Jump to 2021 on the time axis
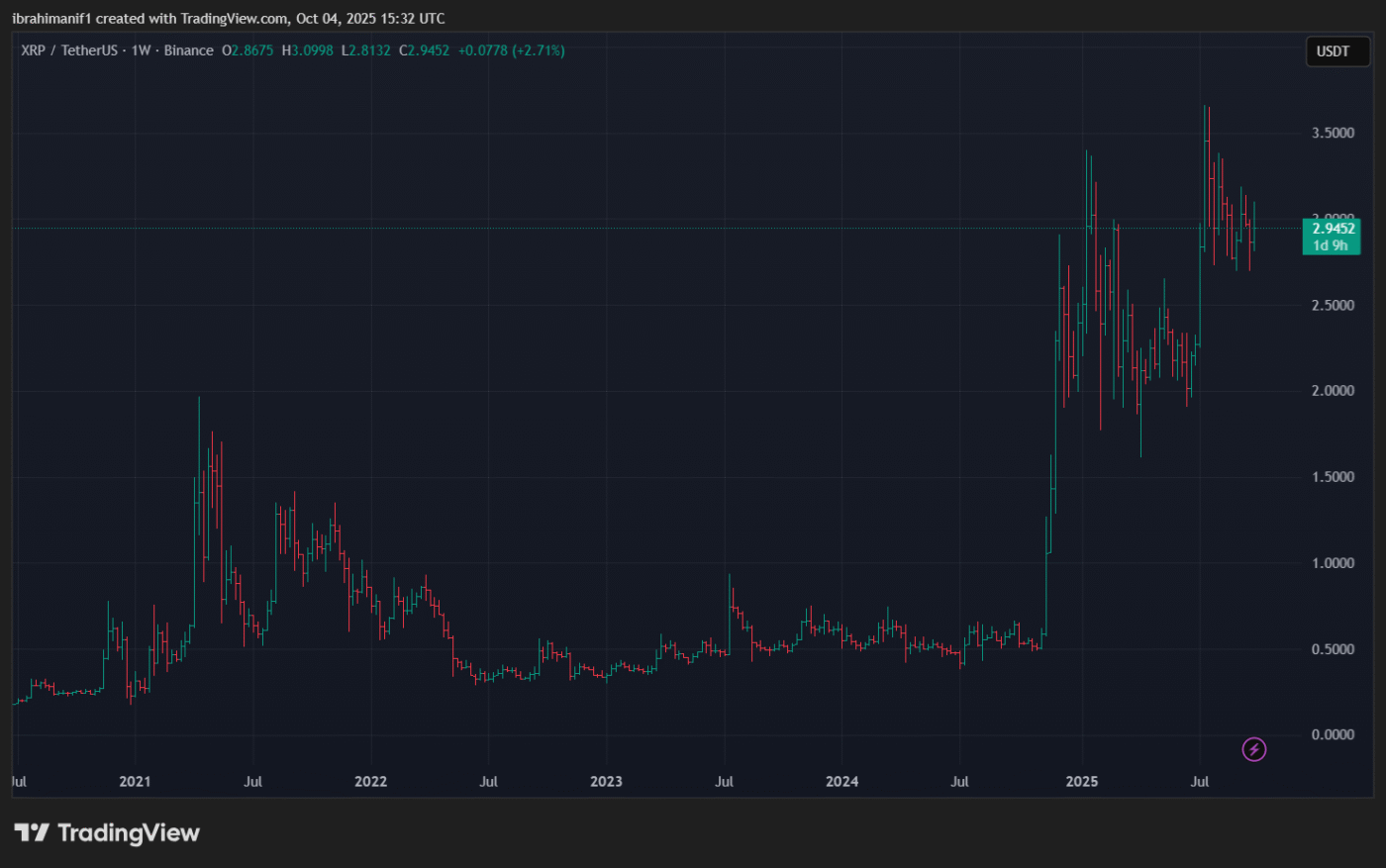 [x=135, y=781]
